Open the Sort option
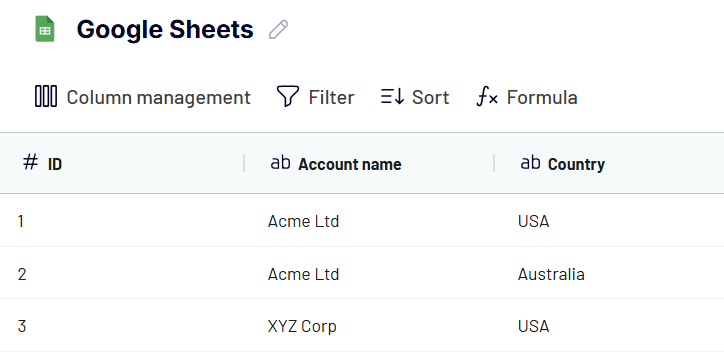 tap(415, 97)
